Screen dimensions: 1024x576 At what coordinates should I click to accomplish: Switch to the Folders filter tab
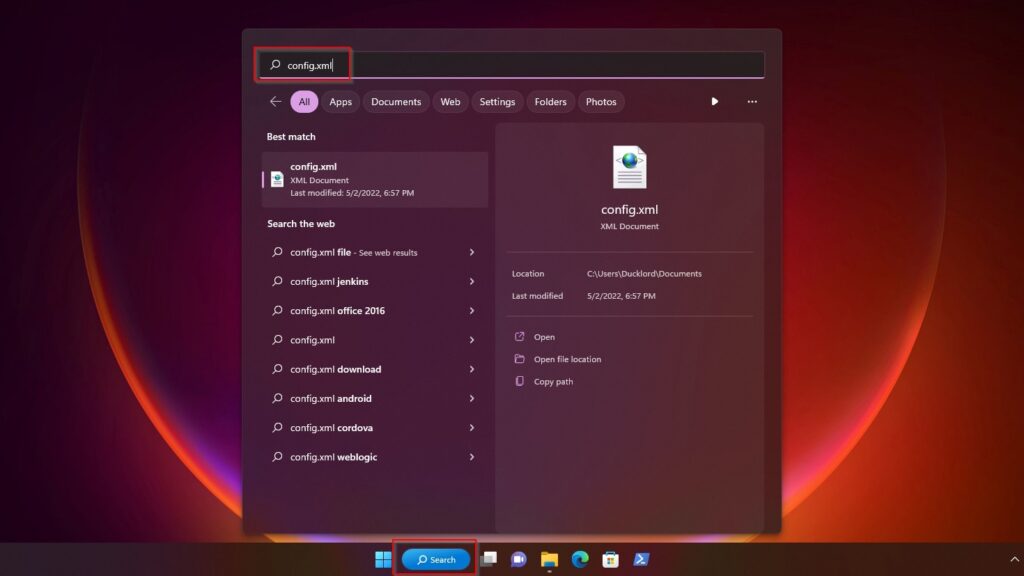point(551,101)
